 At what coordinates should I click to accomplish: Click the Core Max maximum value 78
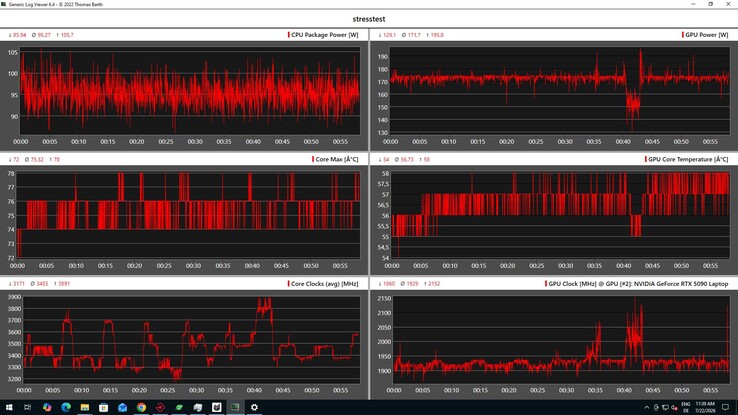57,160
